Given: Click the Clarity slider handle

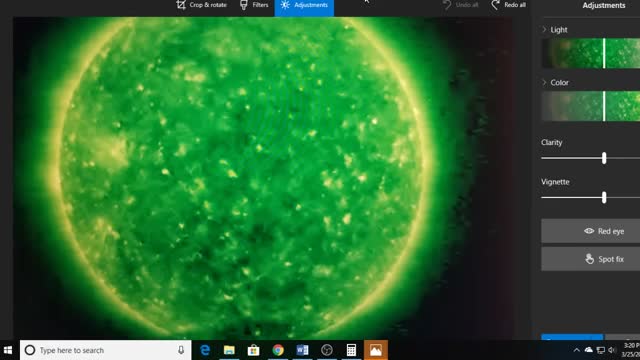Looking at the screenshot, I should [604, 158].
